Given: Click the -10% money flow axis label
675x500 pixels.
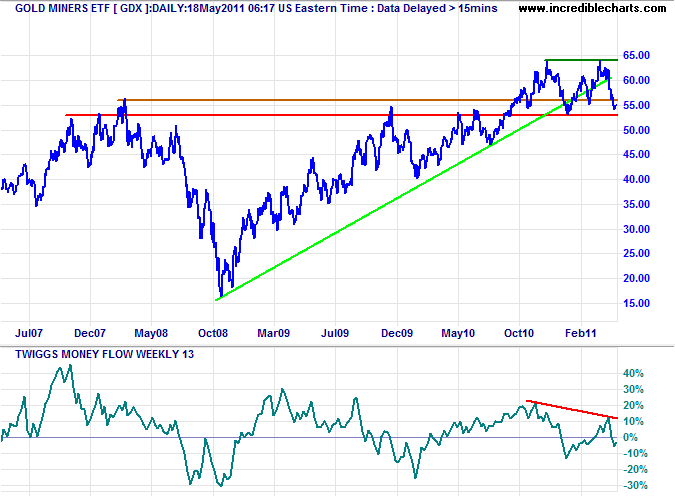Looking at the screenshot, I should click(x=635, y=453).
